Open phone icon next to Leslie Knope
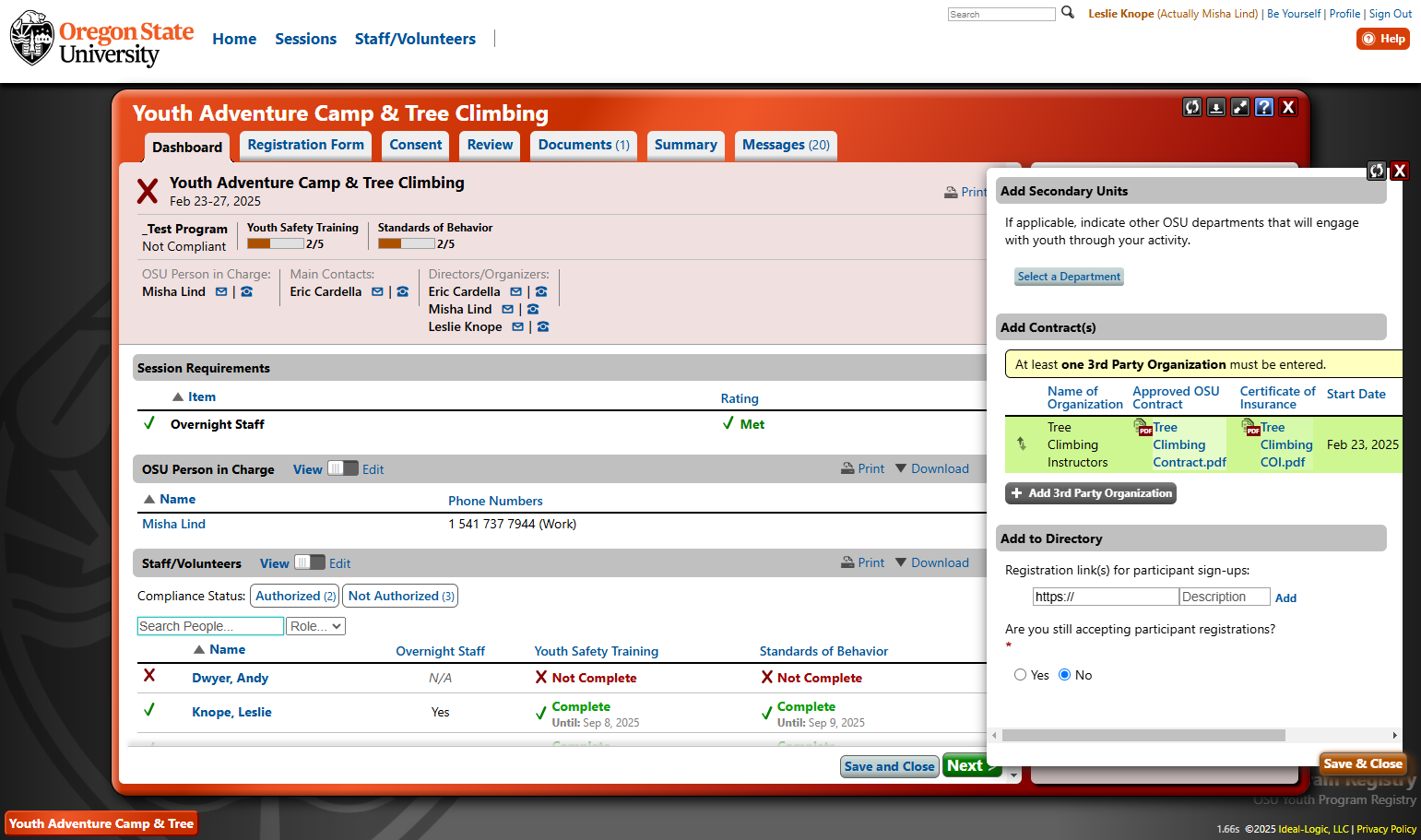Image resolution: width=1421 pixels, height=840 pixels. click(543, 326)
